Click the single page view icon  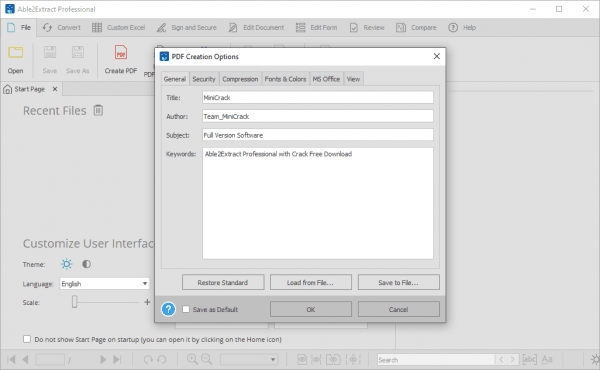(302, 359)
